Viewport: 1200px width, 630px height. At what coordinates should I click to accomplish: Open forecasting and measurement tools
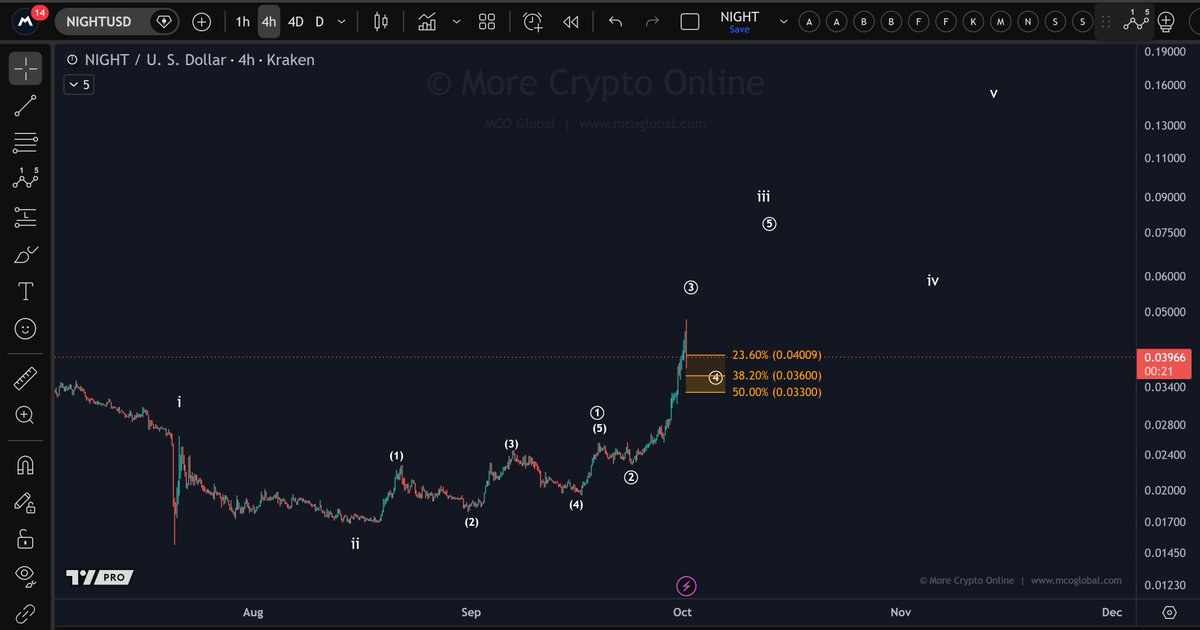pyautogui.click(x=26, y=216)
